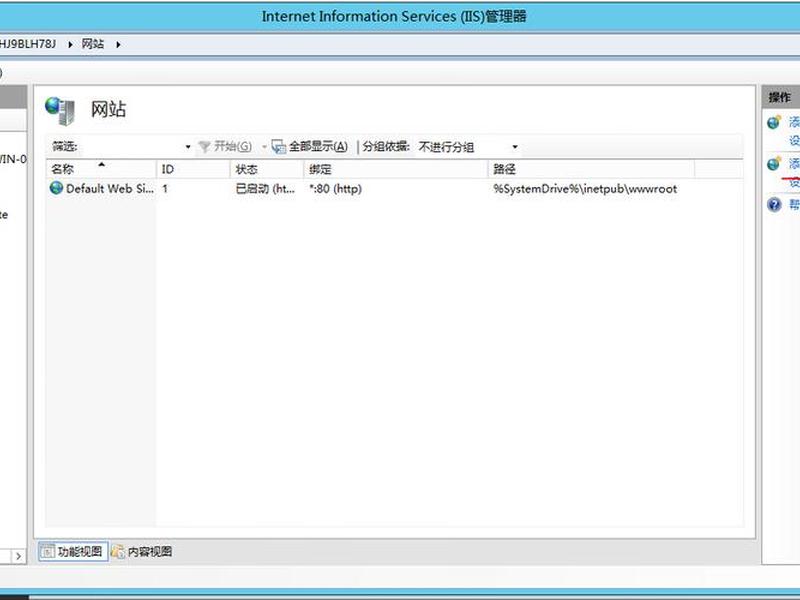
Task: Sort by the 绑定 column header
Action: click(395, 169)
